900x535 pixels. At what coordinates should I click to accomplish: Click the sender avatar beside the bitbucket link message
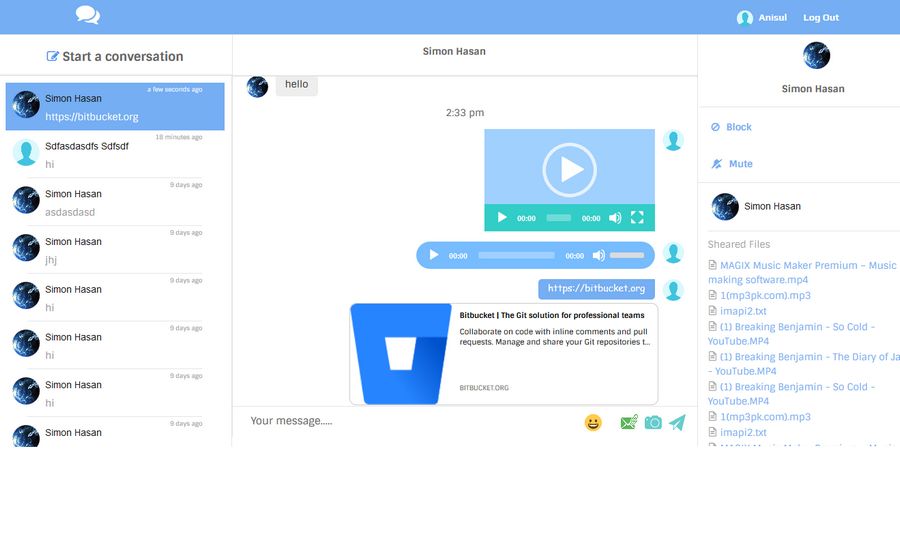(673, 290)
